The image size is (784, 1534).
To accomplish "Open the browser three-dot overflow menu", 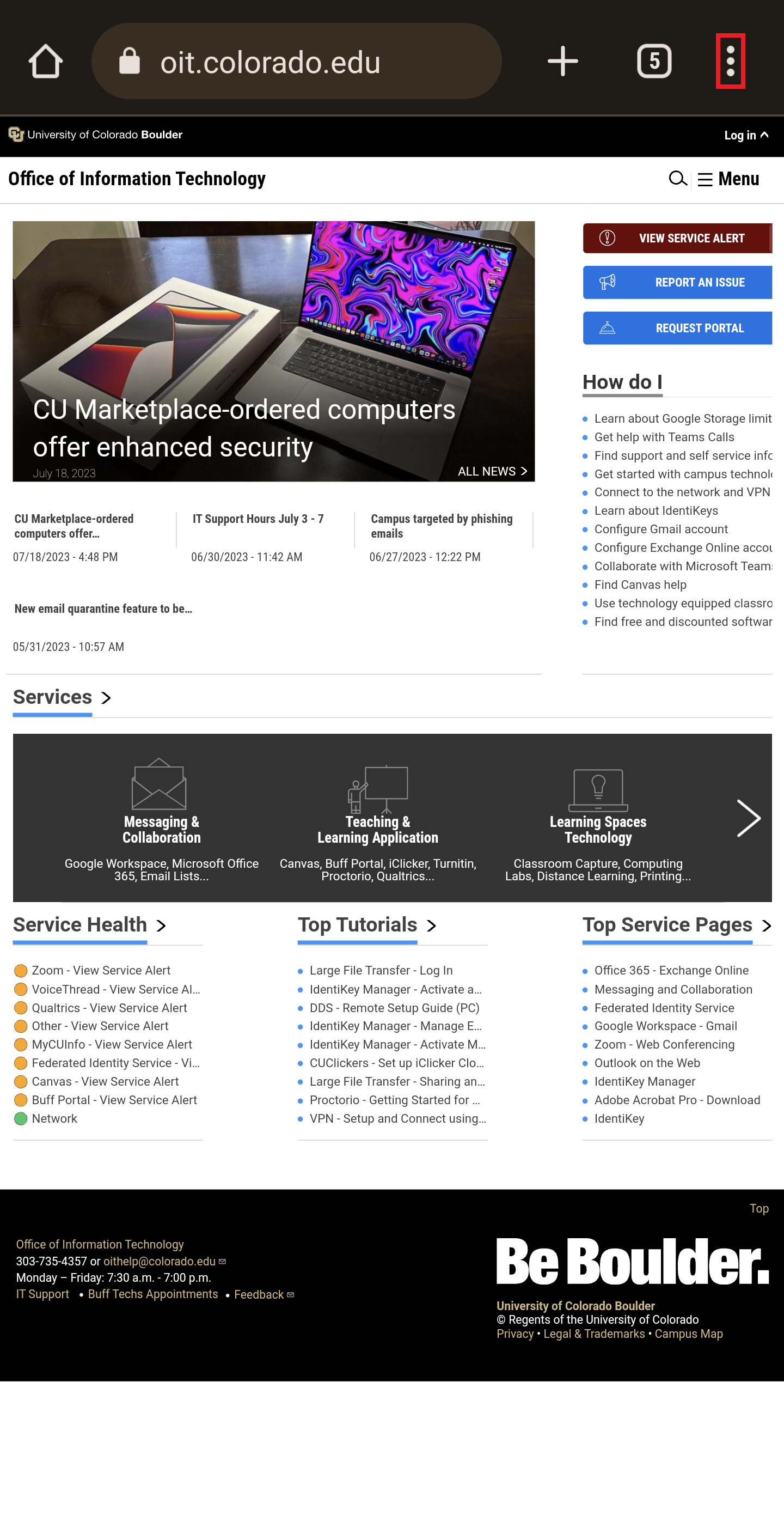I will [730, 62].
